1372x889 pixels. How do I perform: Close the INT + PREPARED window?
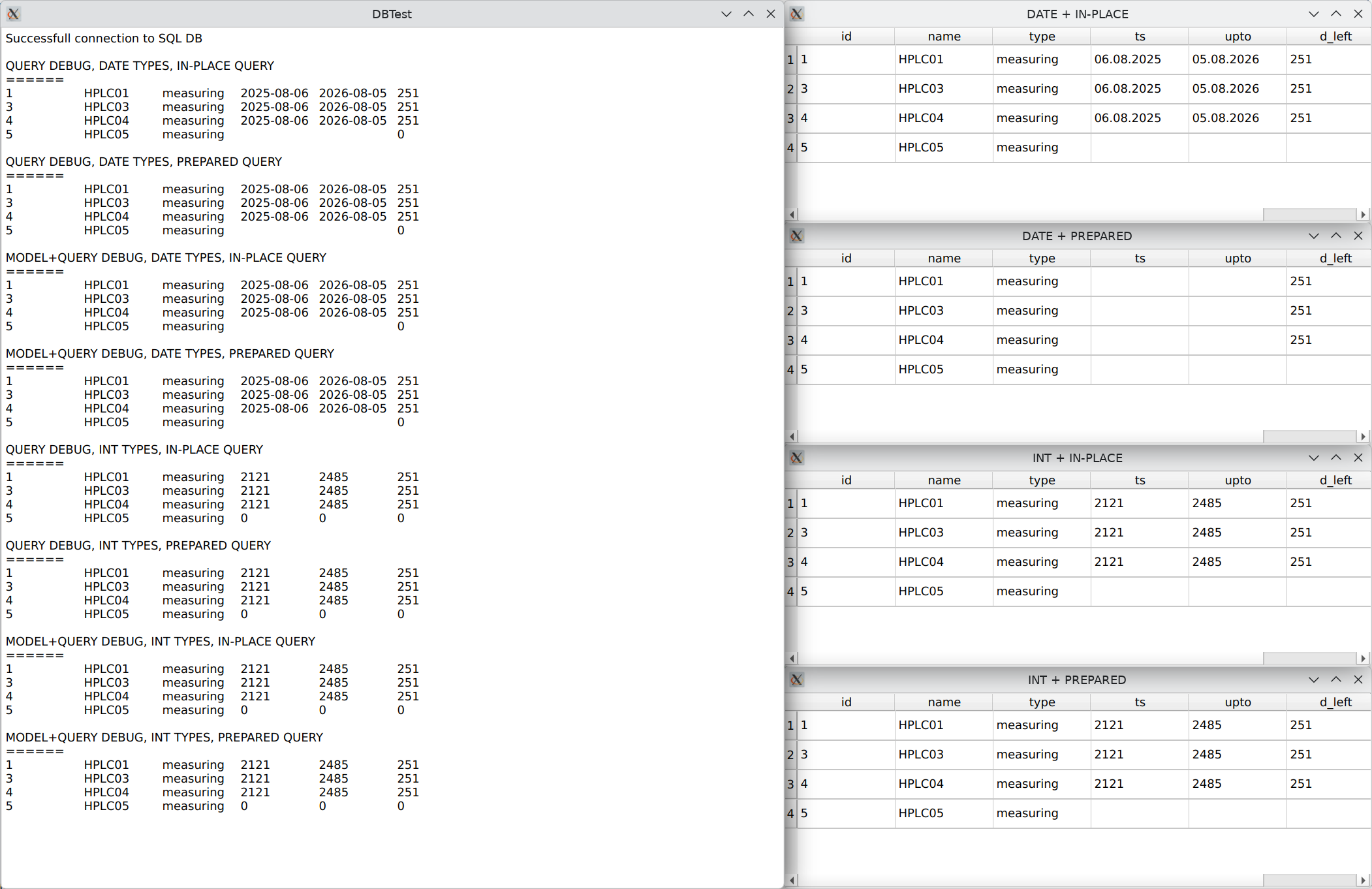[x=1358, y=679]
